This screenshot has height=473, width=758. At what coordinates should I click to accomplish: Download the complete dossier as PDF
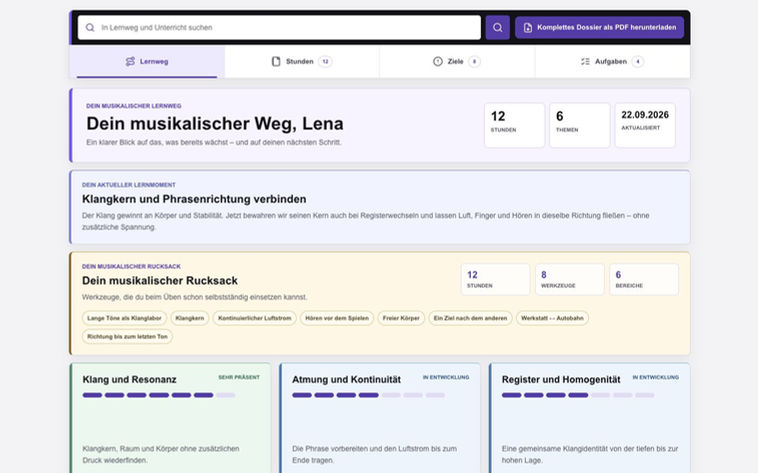pos(599,28)
